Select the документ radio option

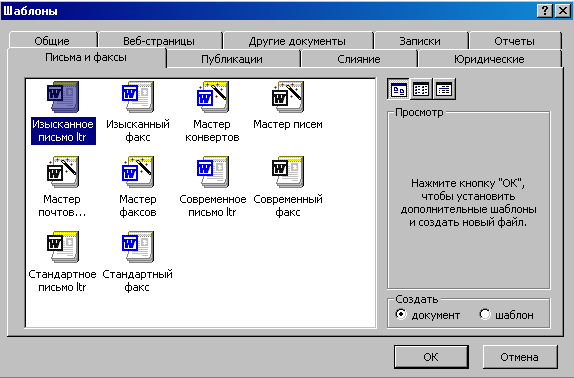[x=428, y=315]
